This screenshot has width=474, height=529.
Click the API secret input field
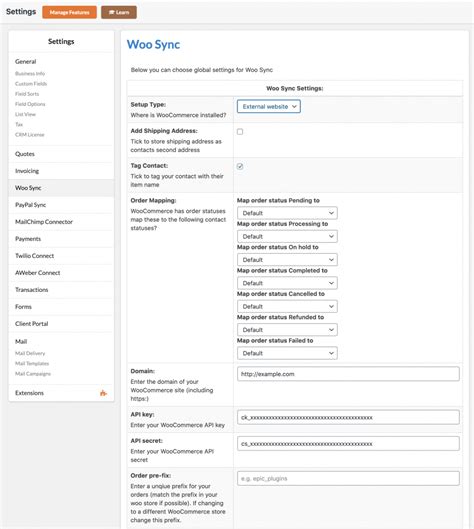pos(348,444)
